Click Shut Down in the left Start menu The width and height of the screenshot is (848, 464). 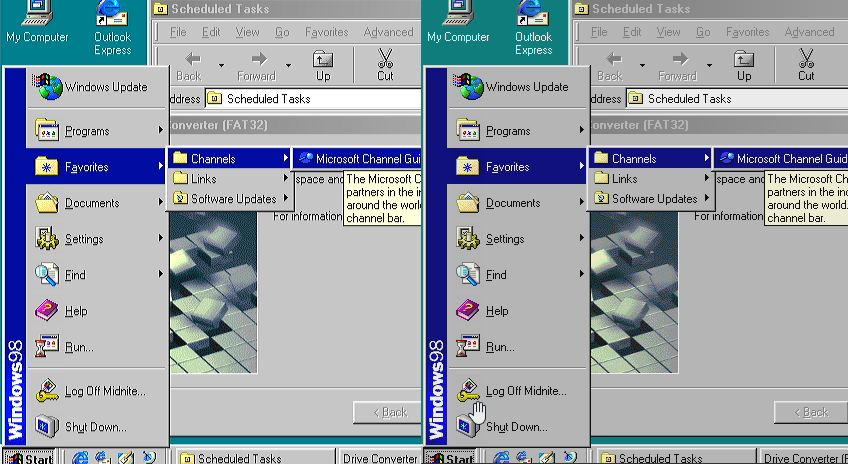pos(95,427)
